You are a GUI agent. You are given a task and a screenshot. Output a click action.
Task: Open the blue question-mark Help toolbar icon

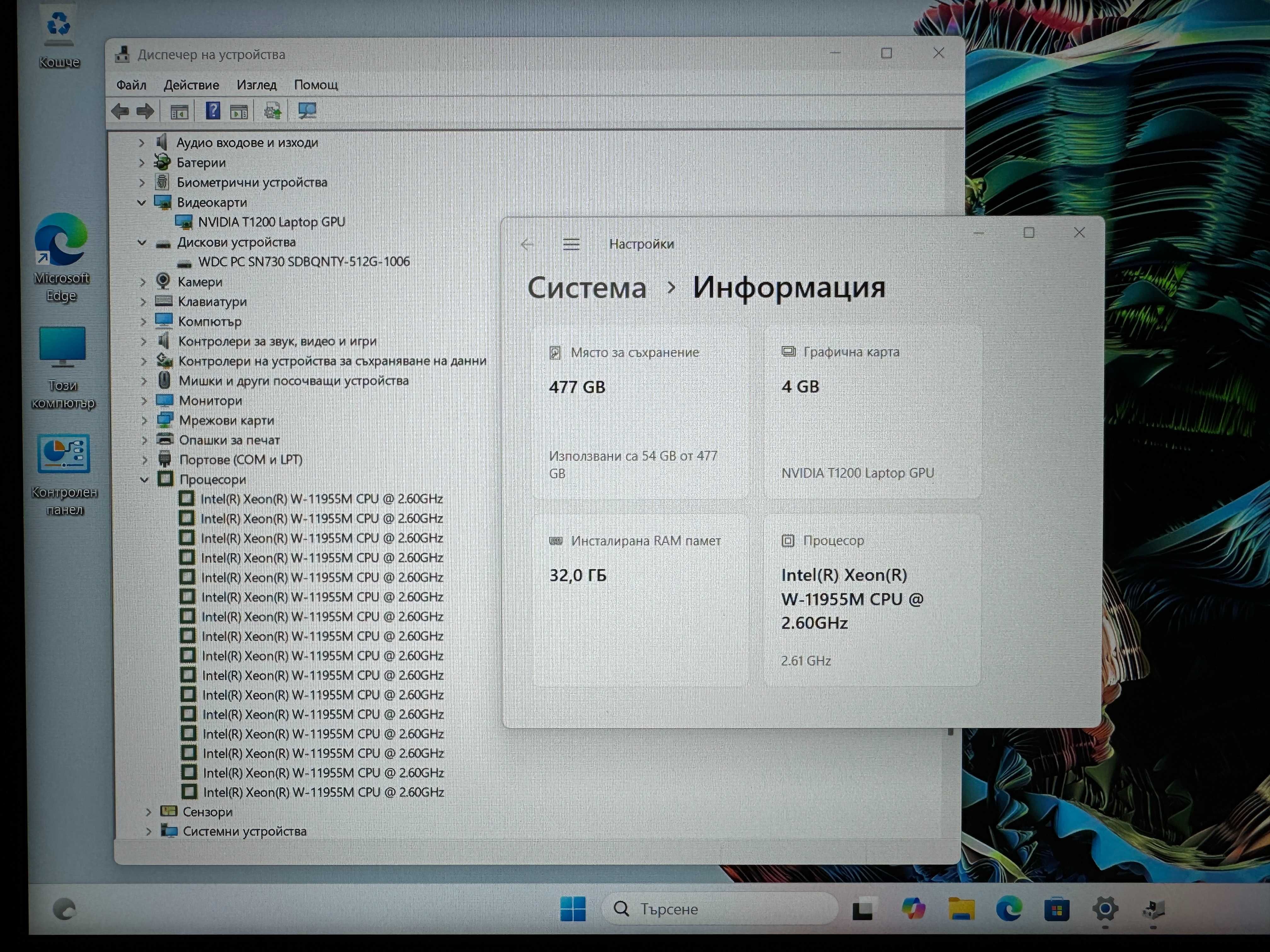(213, 111)
